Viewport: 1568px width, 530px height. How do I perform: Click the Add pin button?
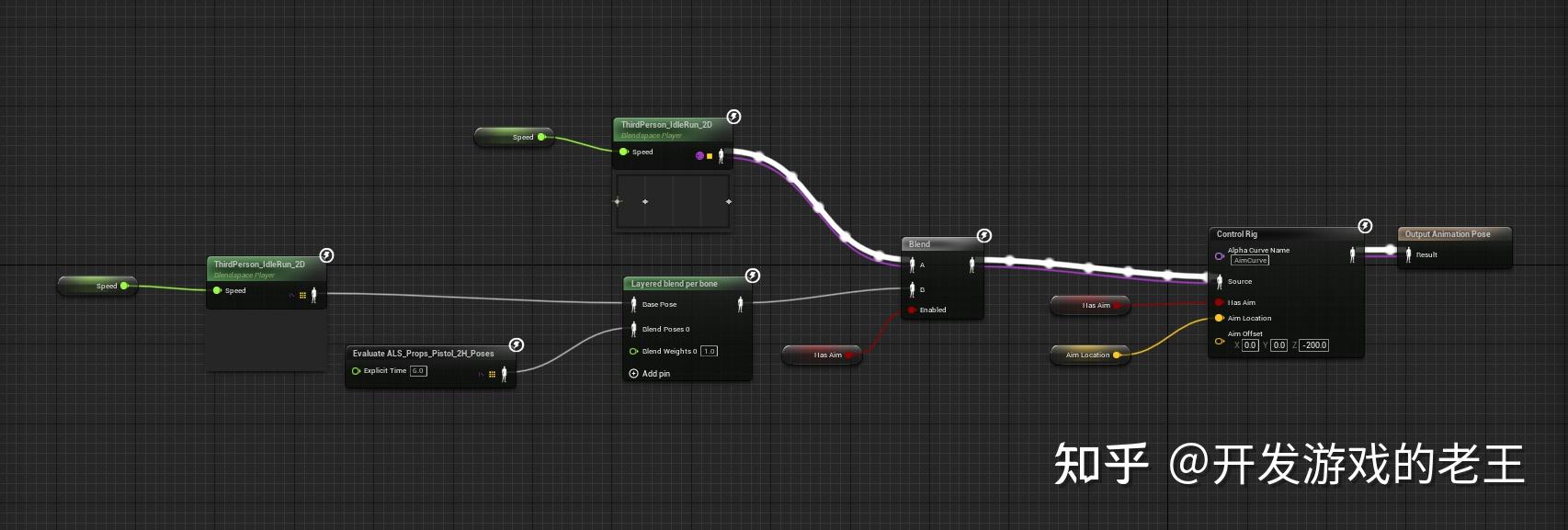click(649, 374)
